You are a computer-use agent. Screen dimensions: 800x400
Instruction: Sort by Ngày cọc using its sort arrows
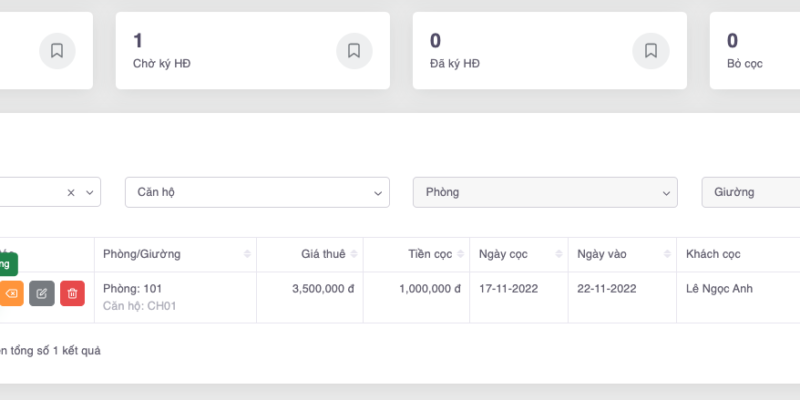[x=558, y=255]
